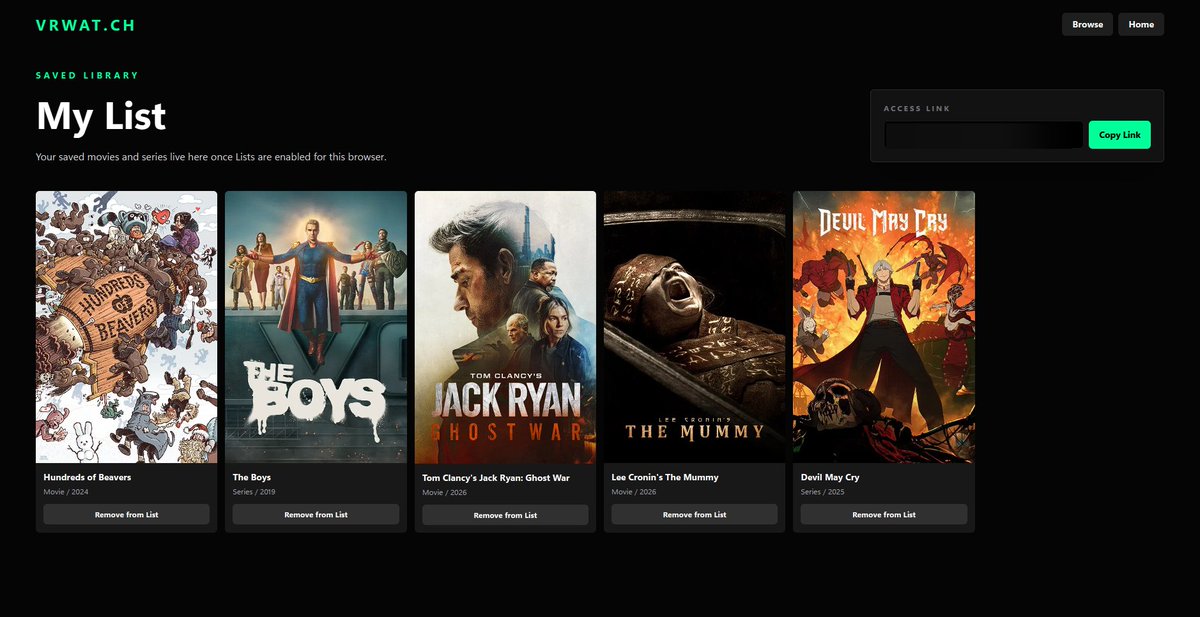The image size is (1200, 617).
Task: Open the Jack Ryan: Ghost War poster
Action: tap(505, 327)
